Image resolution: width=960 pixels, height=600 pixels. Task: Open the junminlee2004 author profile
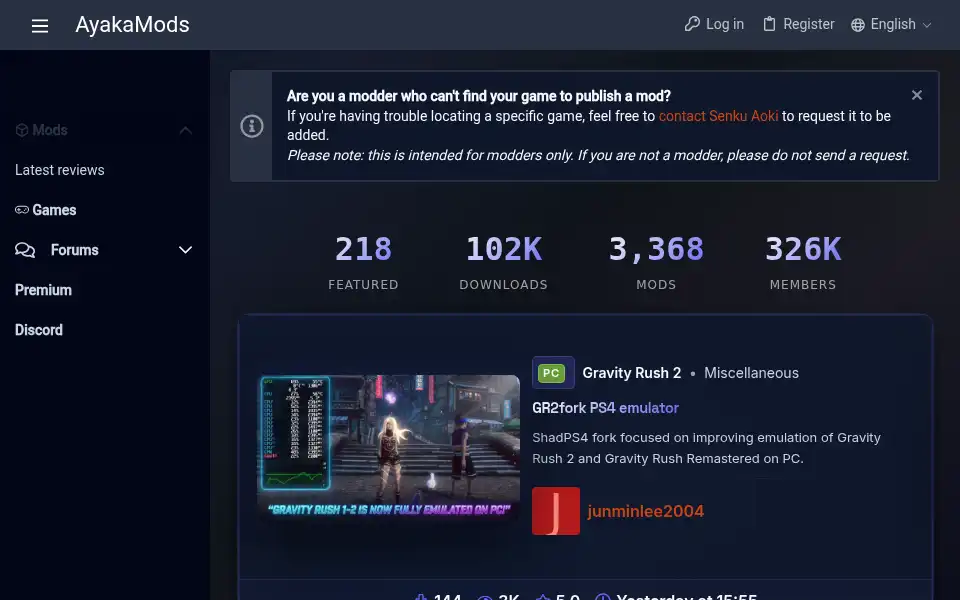point(645,511)
